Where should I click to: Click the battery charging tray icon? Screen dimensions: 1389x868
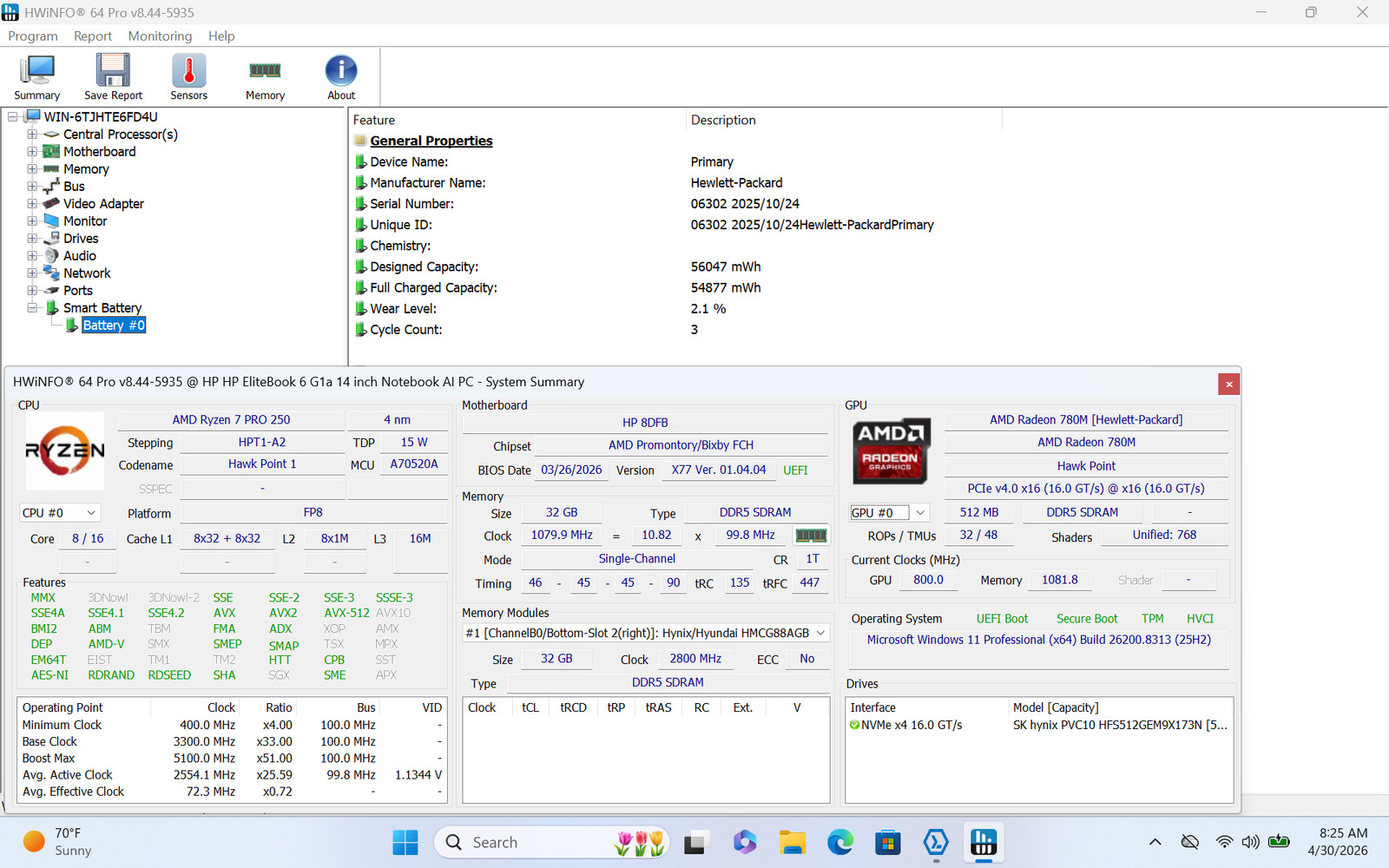(x=1279, y=842)
